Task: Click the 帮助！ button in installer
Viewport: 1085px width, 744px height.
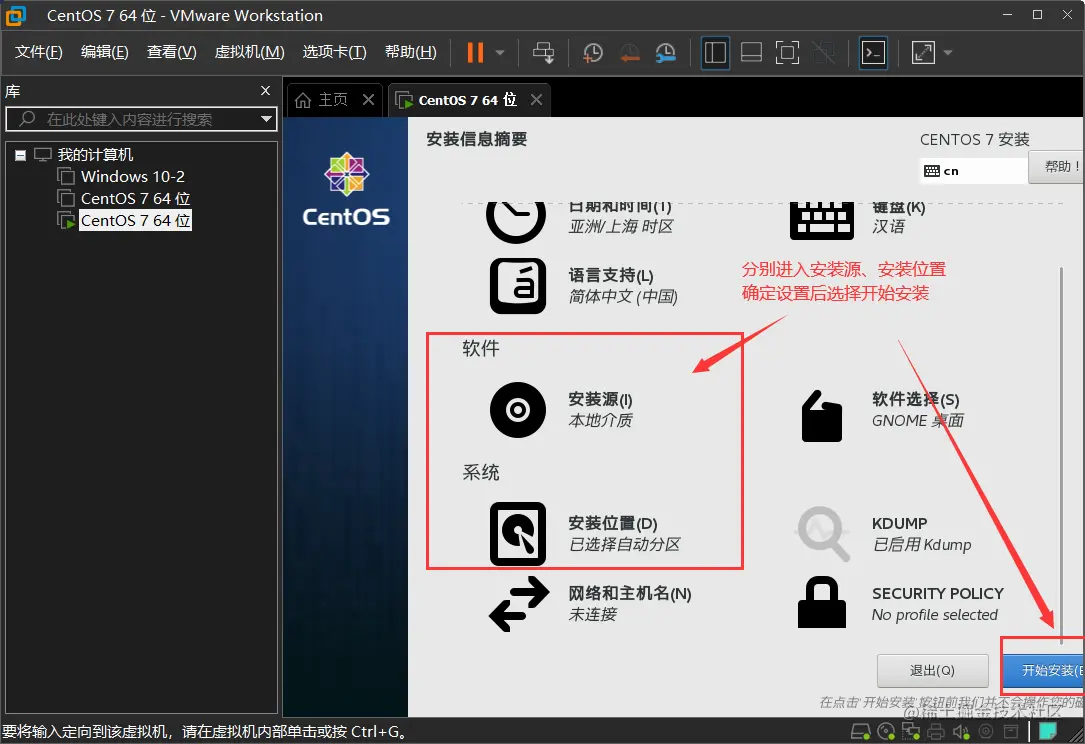Action: pyautogui.click(x=1056, y=167)
